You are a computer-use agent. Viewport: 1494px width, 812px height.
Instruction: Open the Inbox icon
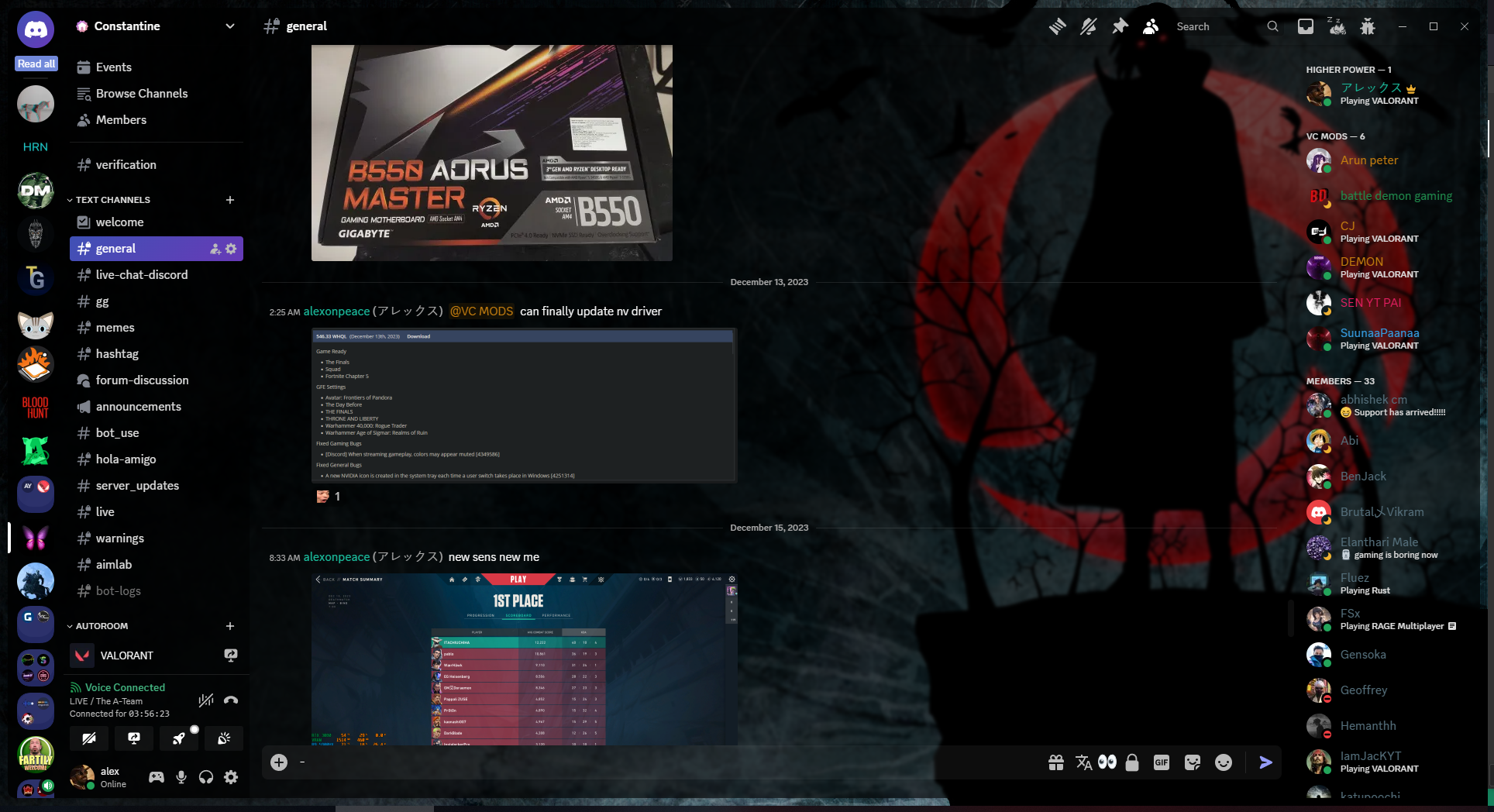click(1306, 26)
